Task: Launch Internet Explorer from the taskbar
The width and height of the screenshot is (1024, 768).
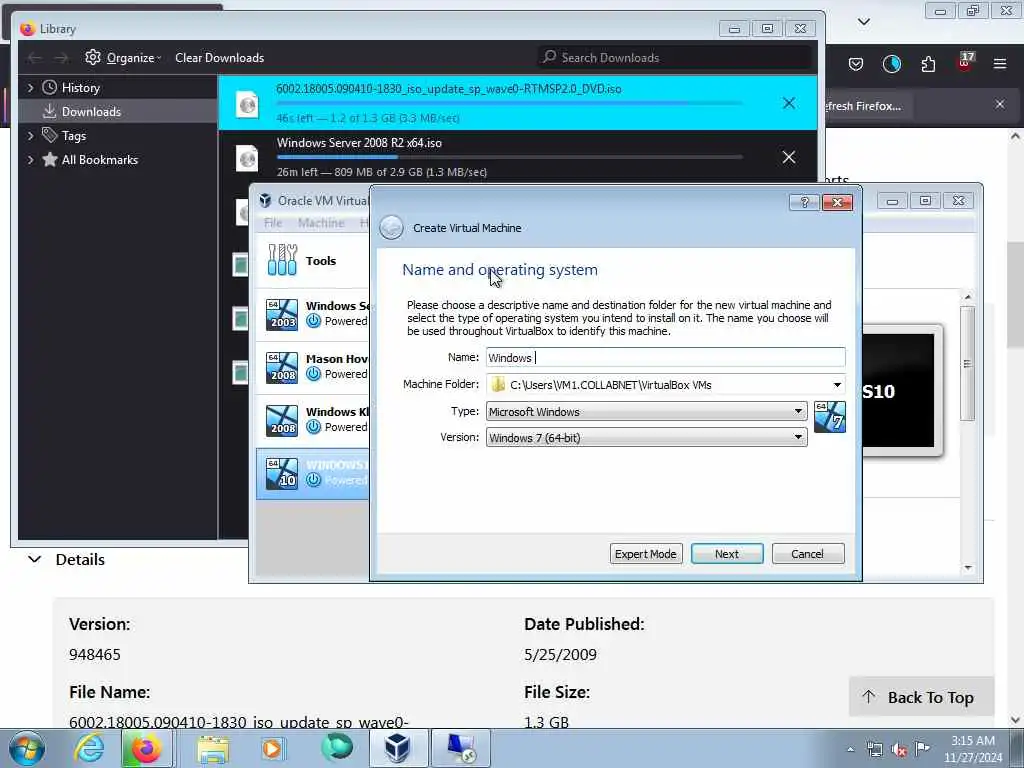Action: [89, 748]
